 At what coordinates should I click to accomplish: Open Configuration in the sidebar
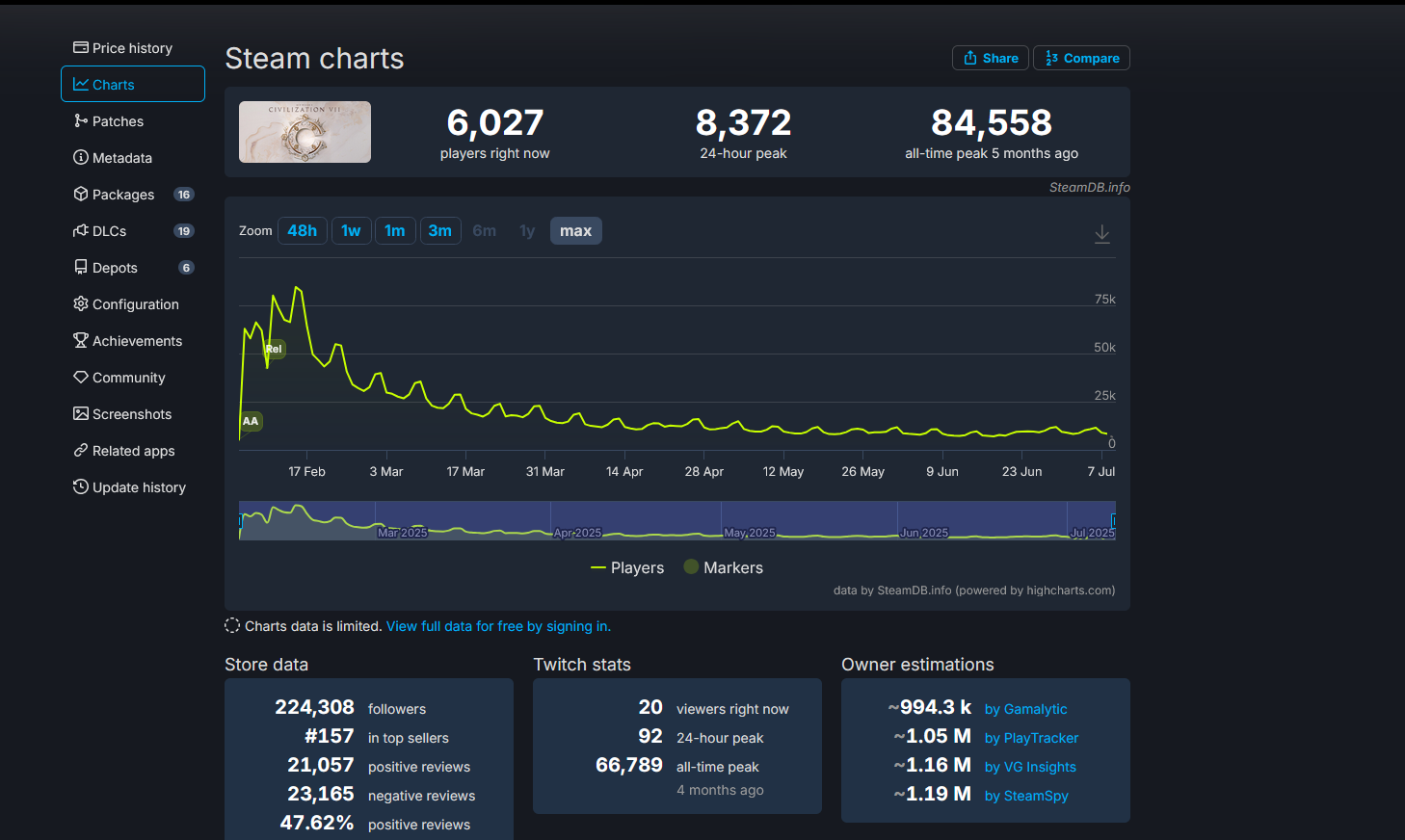coord(133,304)
